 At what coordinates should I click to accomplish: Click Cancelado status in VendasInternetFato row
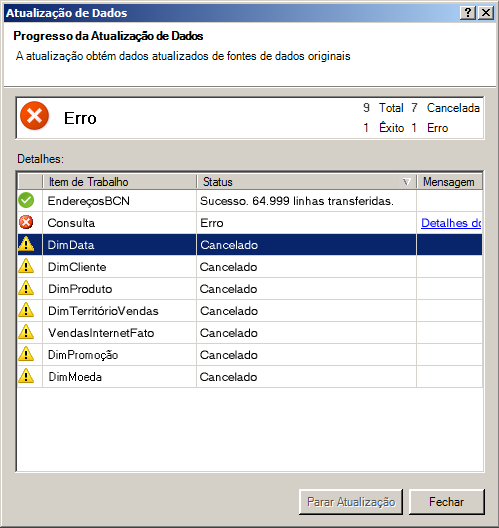click(x=229, y=333)
